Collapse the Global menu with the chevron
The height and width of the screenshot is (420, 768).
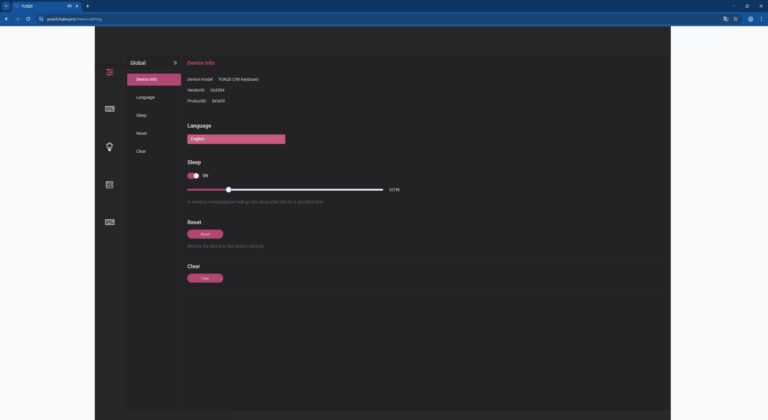[x=175, y=63]
